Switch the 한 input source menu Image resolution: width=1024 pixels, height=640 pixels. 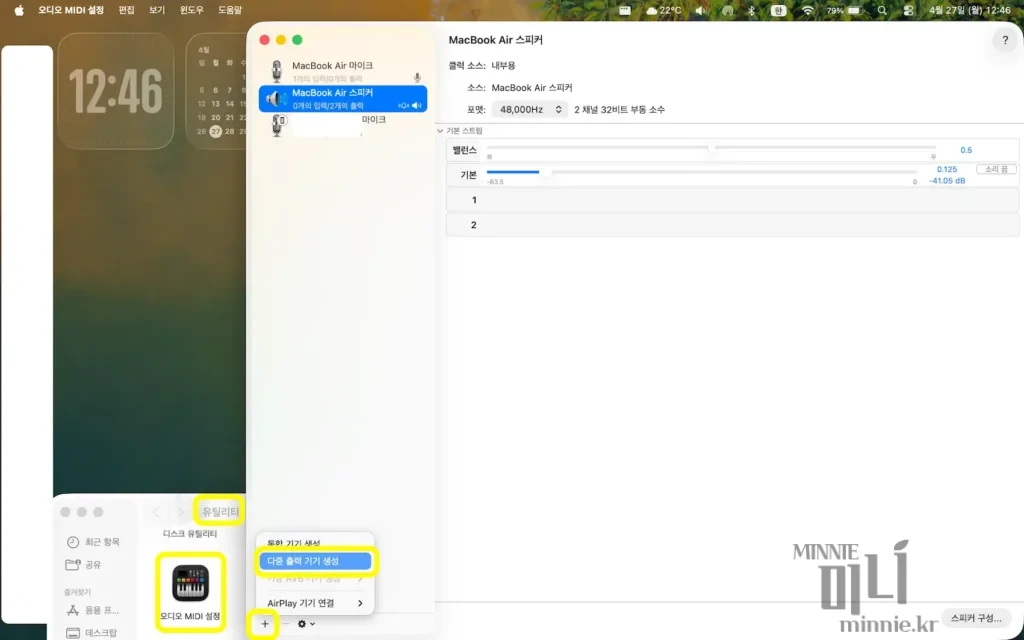click(778, 10)
